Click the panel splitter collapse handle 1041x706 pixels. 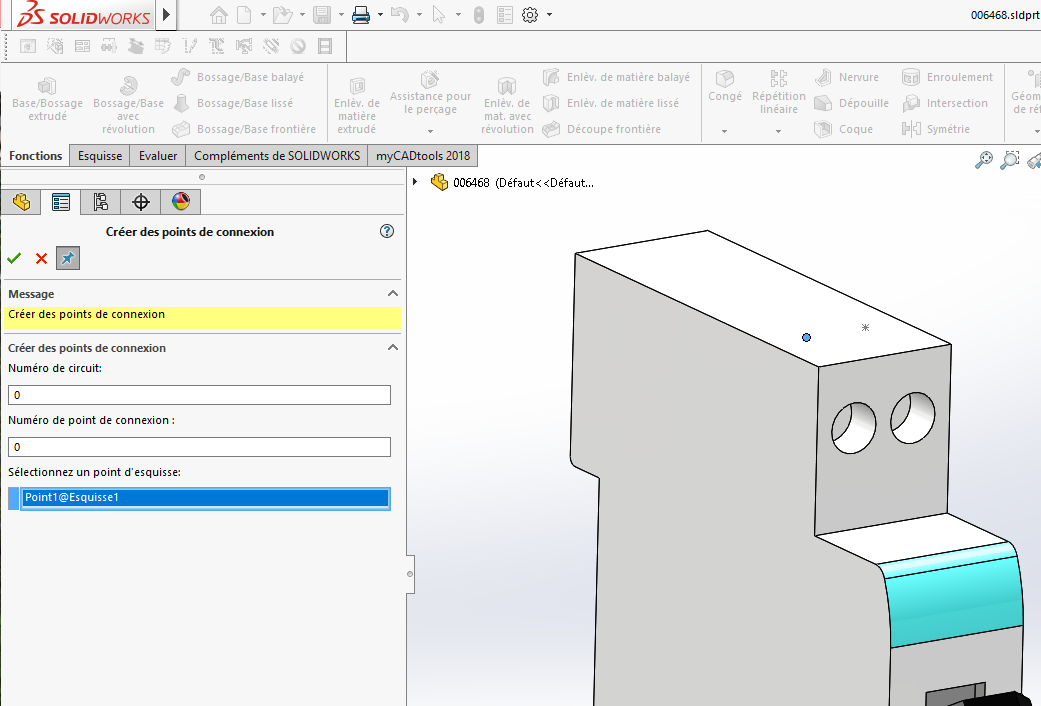[x=410, y=574]
